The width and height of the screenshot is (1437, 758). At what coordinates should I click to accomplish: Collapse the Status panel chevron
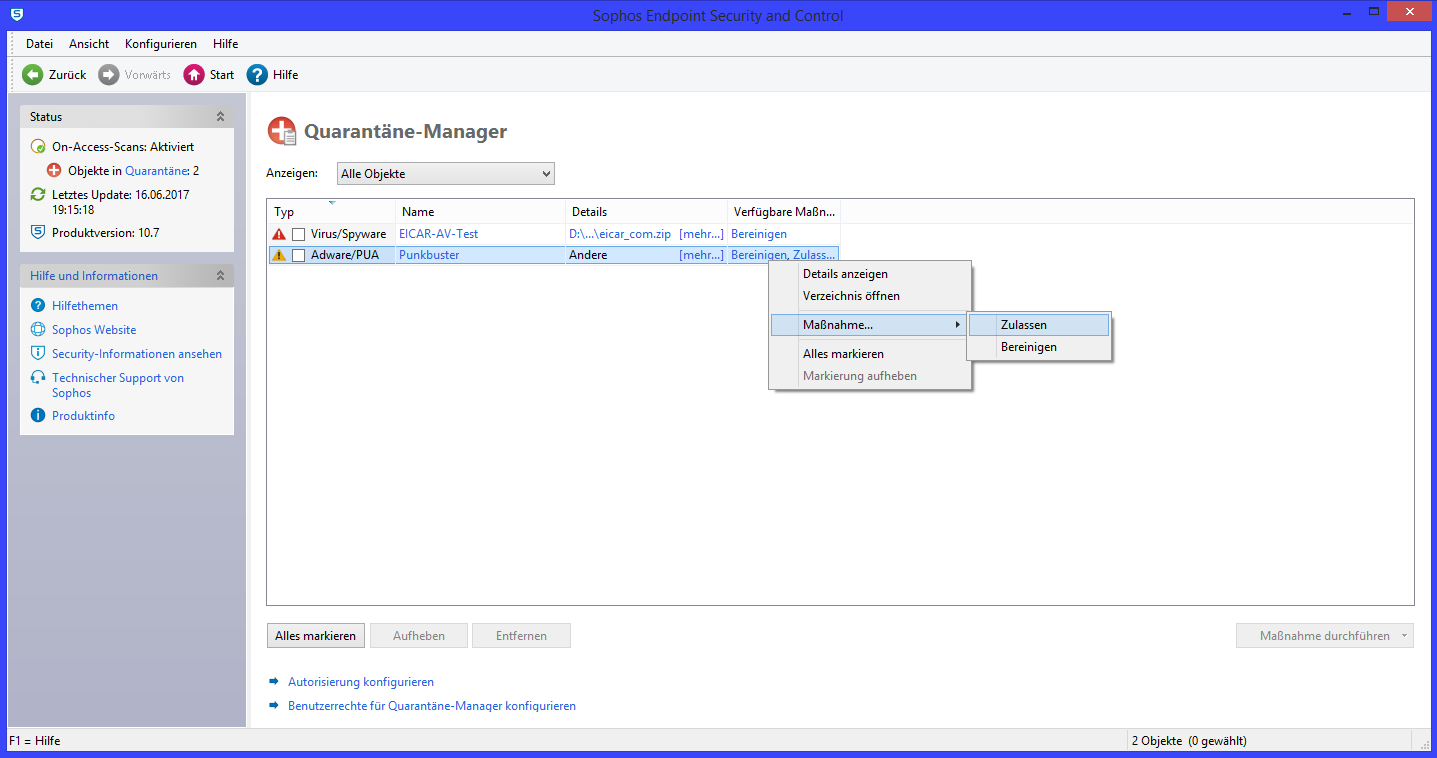point(220,117)
